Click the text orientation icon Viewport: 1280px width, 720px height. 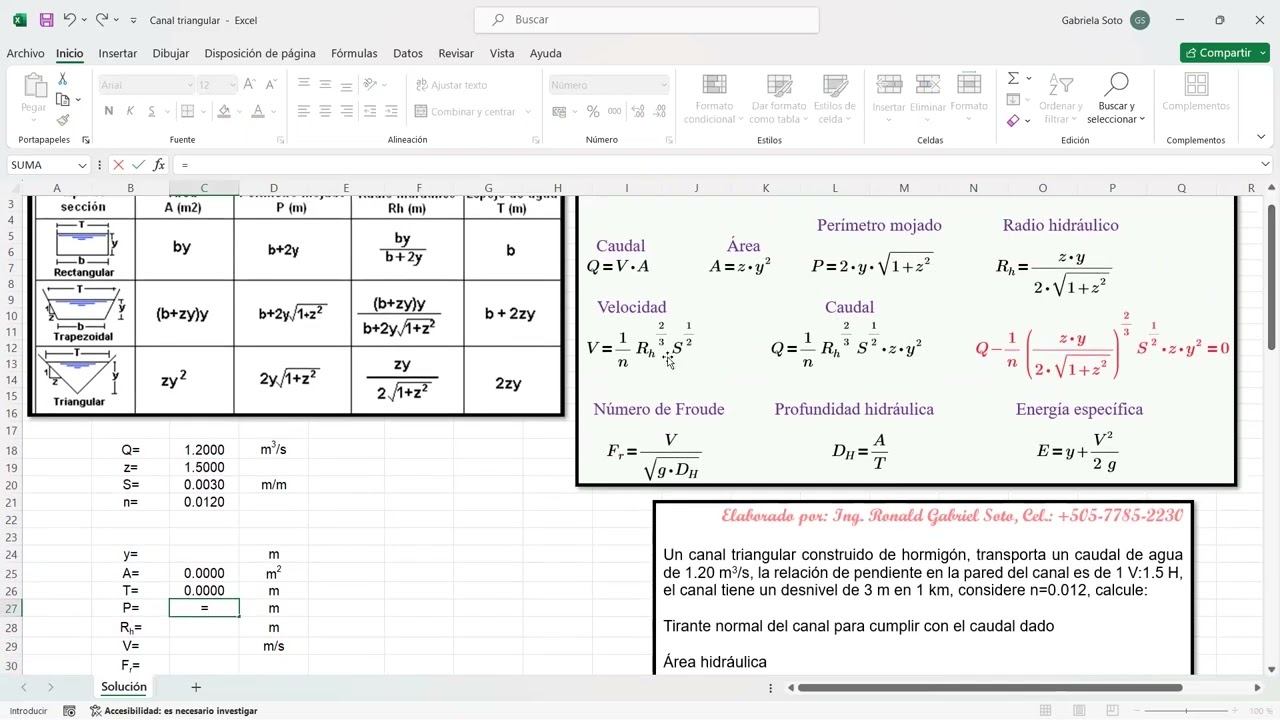click(x=370, y=85)
